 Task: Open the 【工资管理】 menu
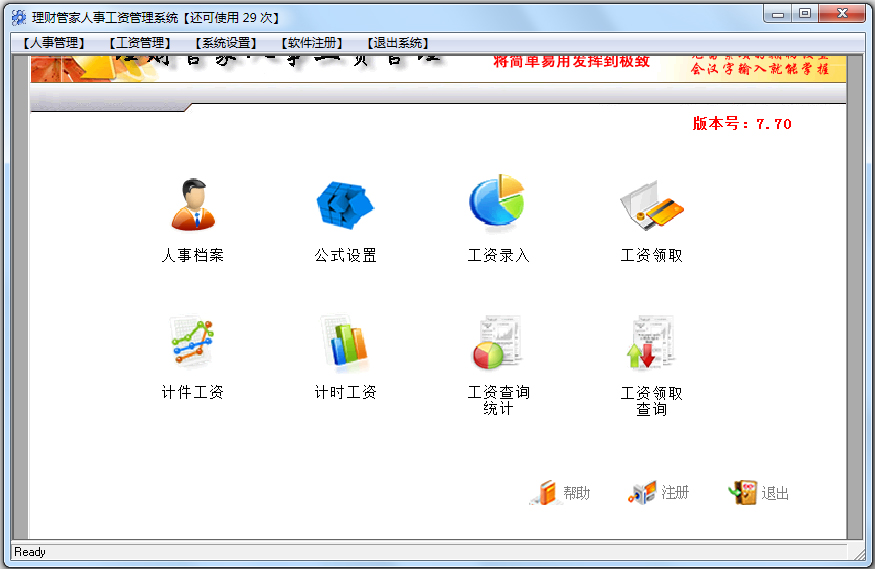pyautogui.click(x=140, y=43)
